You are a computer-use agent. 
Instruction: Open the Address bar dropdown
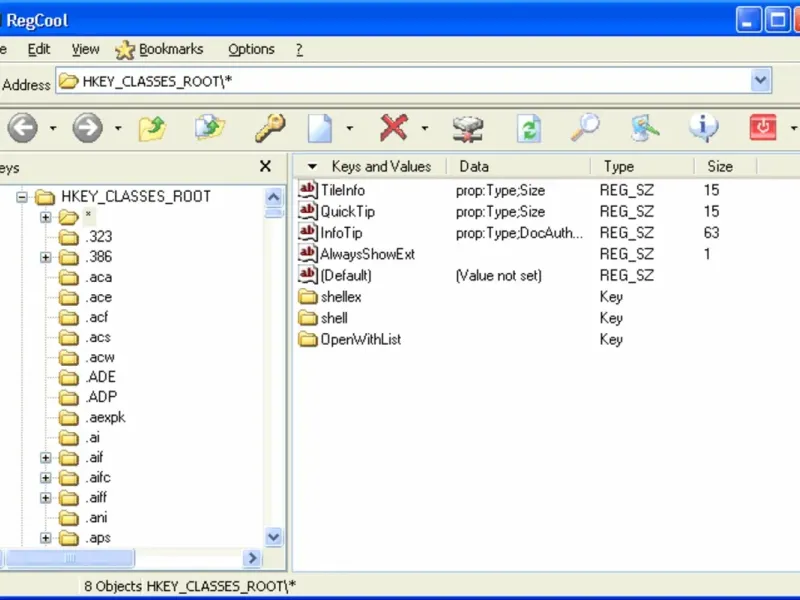(x=760, y=81)
